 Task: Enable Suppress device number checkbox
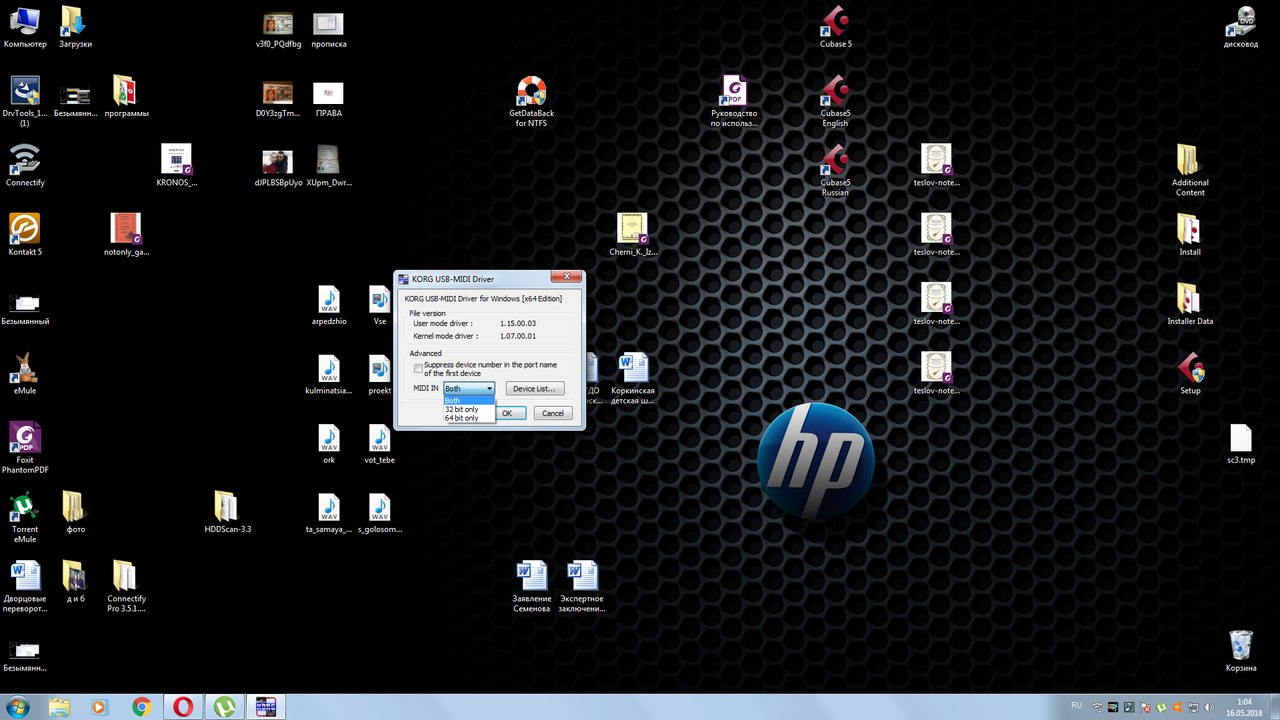pos(418,369)
